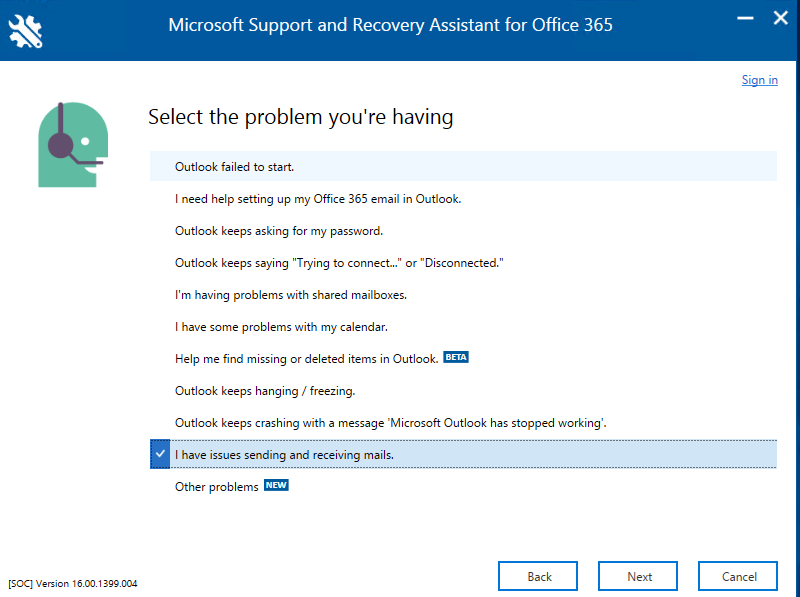
Task: Click the wrench and screwdriver app icon
Action: click(26, 31)
